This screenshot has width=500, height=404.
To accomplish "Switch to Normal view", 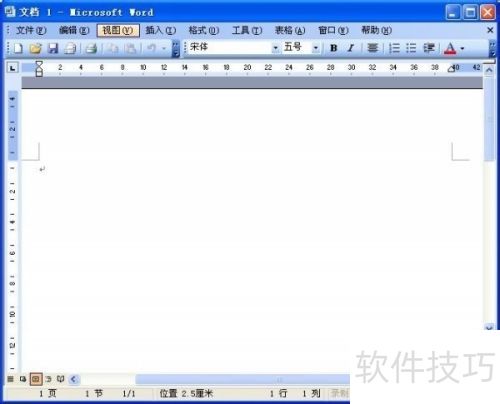I will point(11,379).
